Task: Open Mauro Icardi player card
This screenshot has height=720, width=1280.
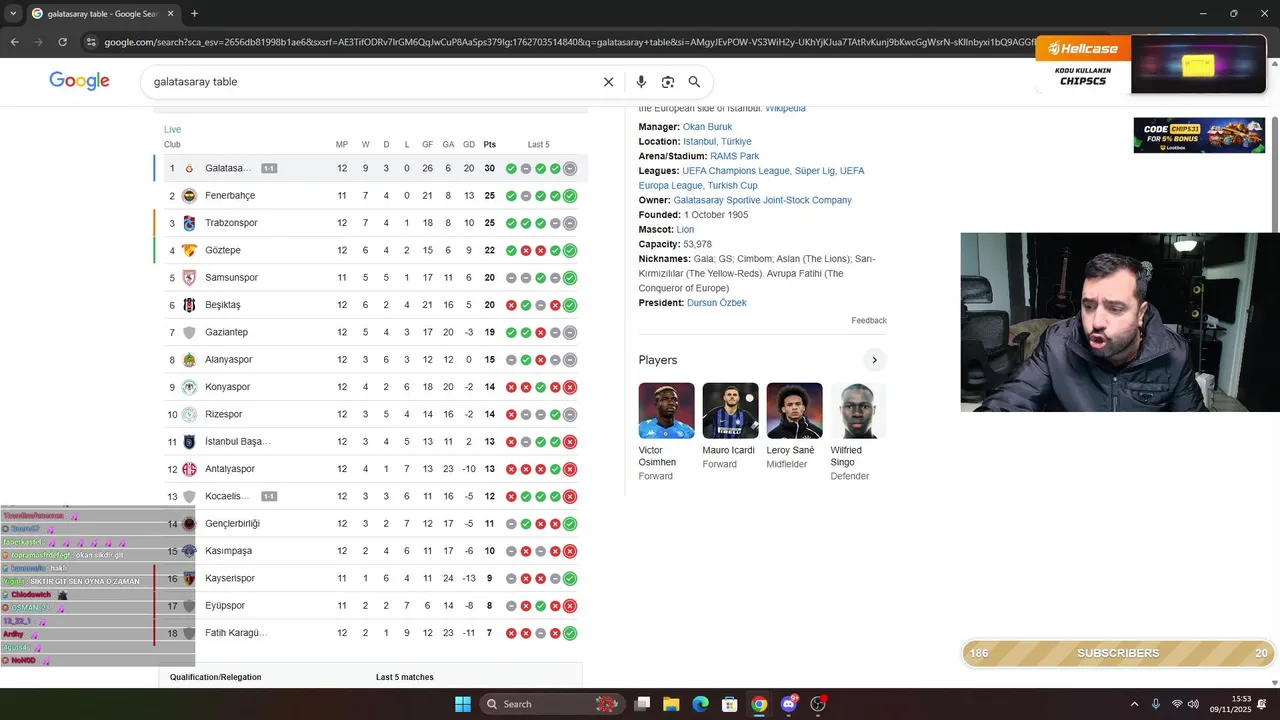Action: click(x=730, y=426)
